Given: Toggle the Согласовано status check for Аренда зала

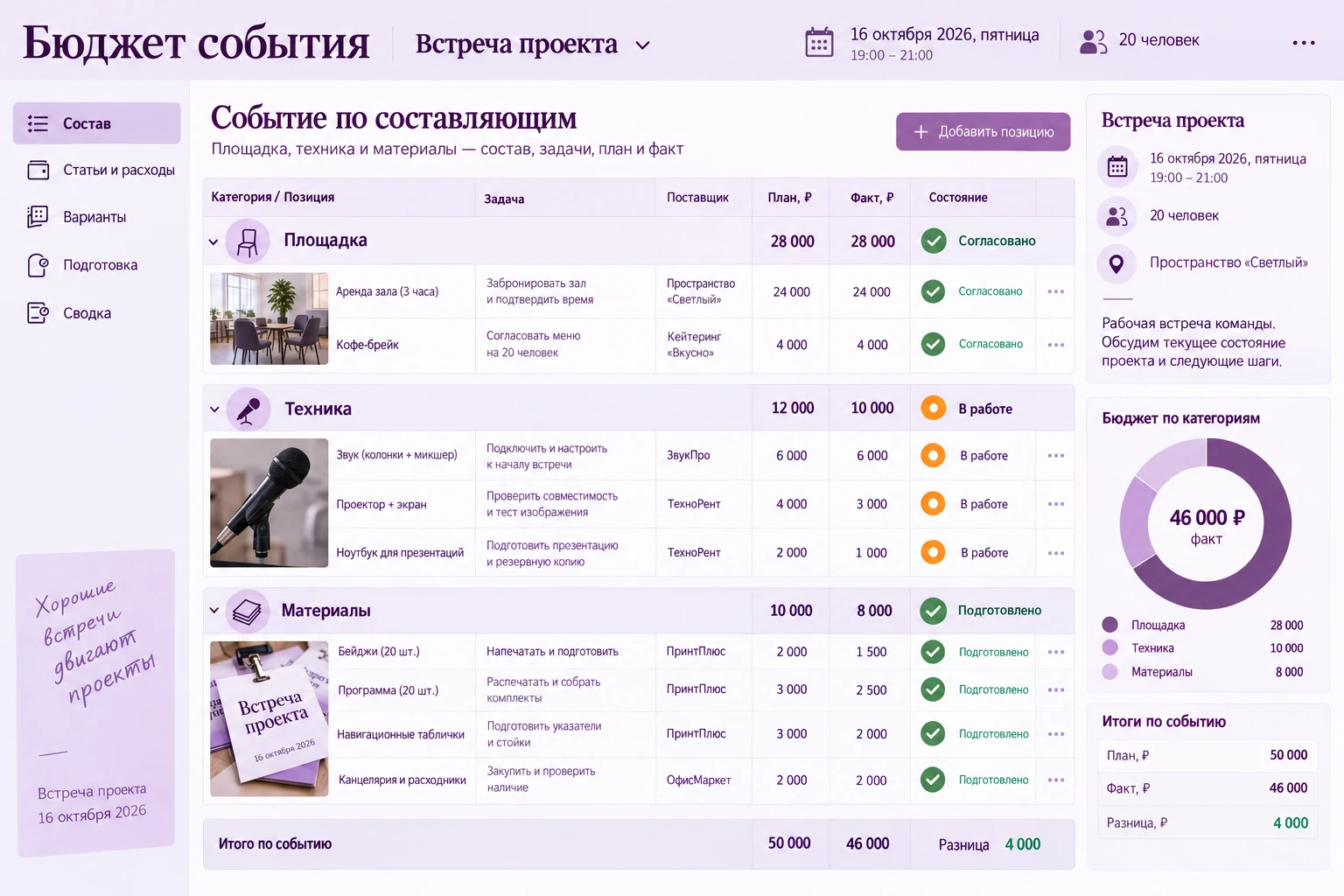Looking at the screenshot, I should point(934,291).
